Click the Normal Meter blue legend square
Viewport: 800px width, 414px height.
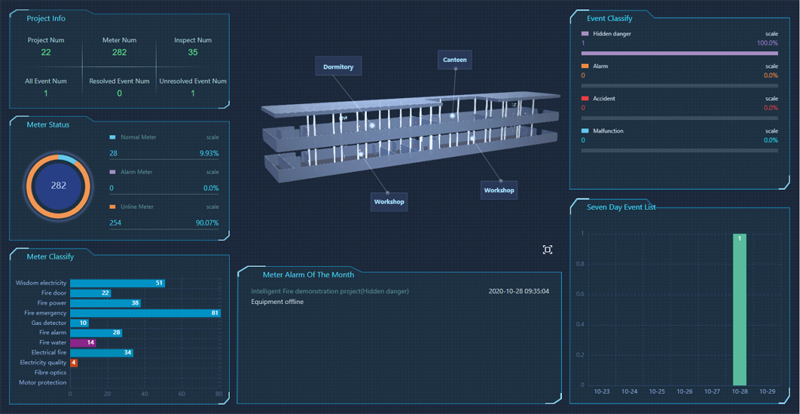[x=113, y=136]
